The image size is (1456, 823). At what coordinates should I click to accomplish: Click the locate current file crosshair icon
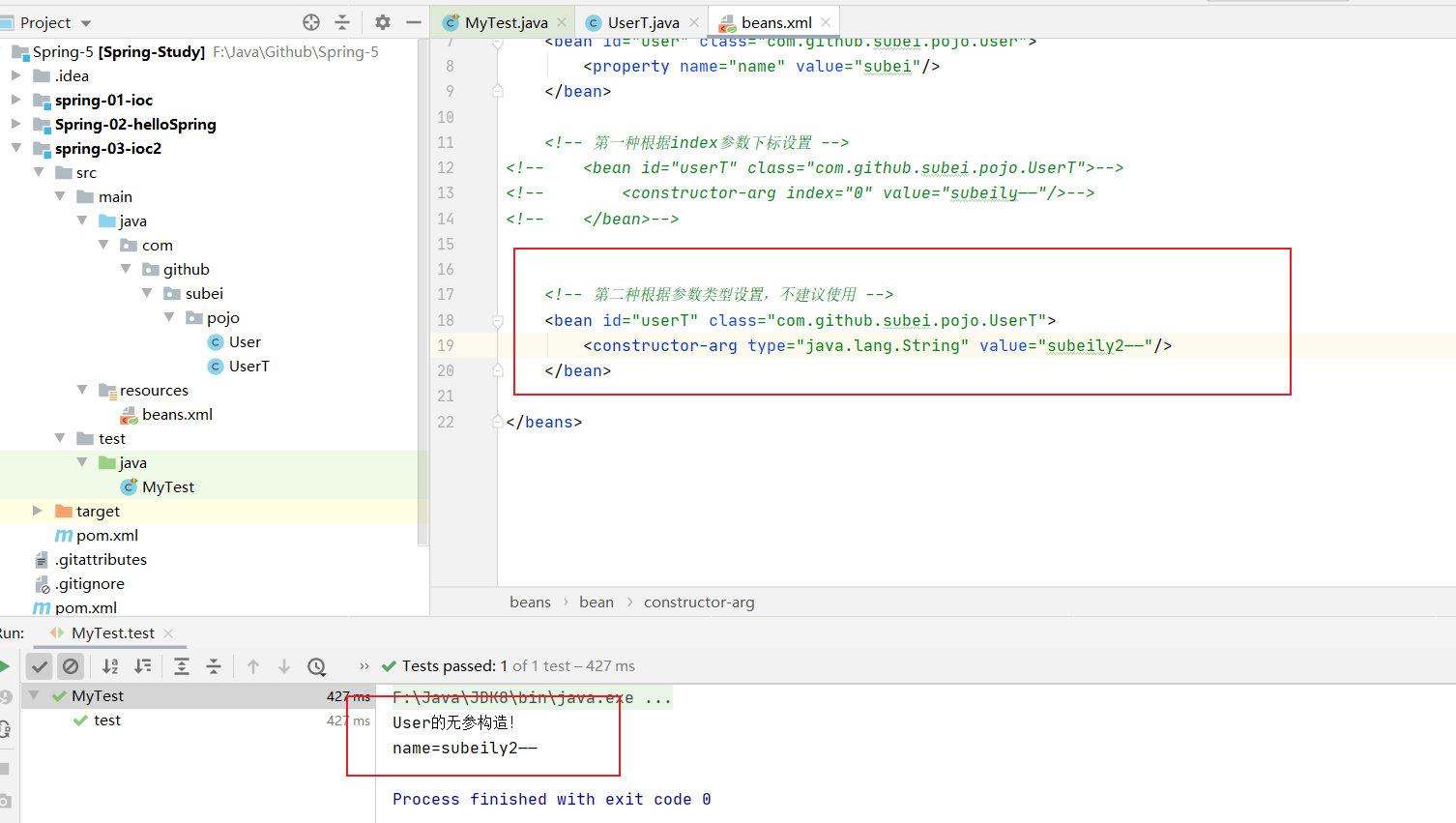(x=311, y=22)
